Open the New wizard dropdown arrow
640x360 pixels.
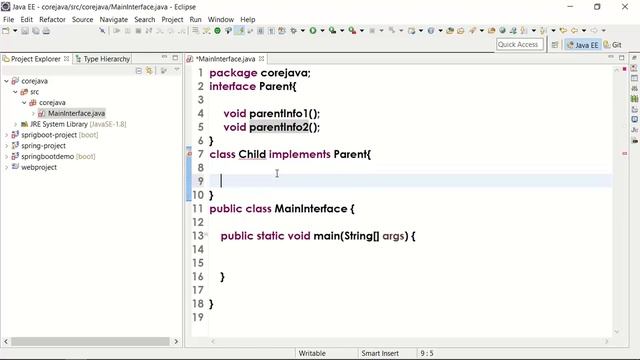coord(15,31)
